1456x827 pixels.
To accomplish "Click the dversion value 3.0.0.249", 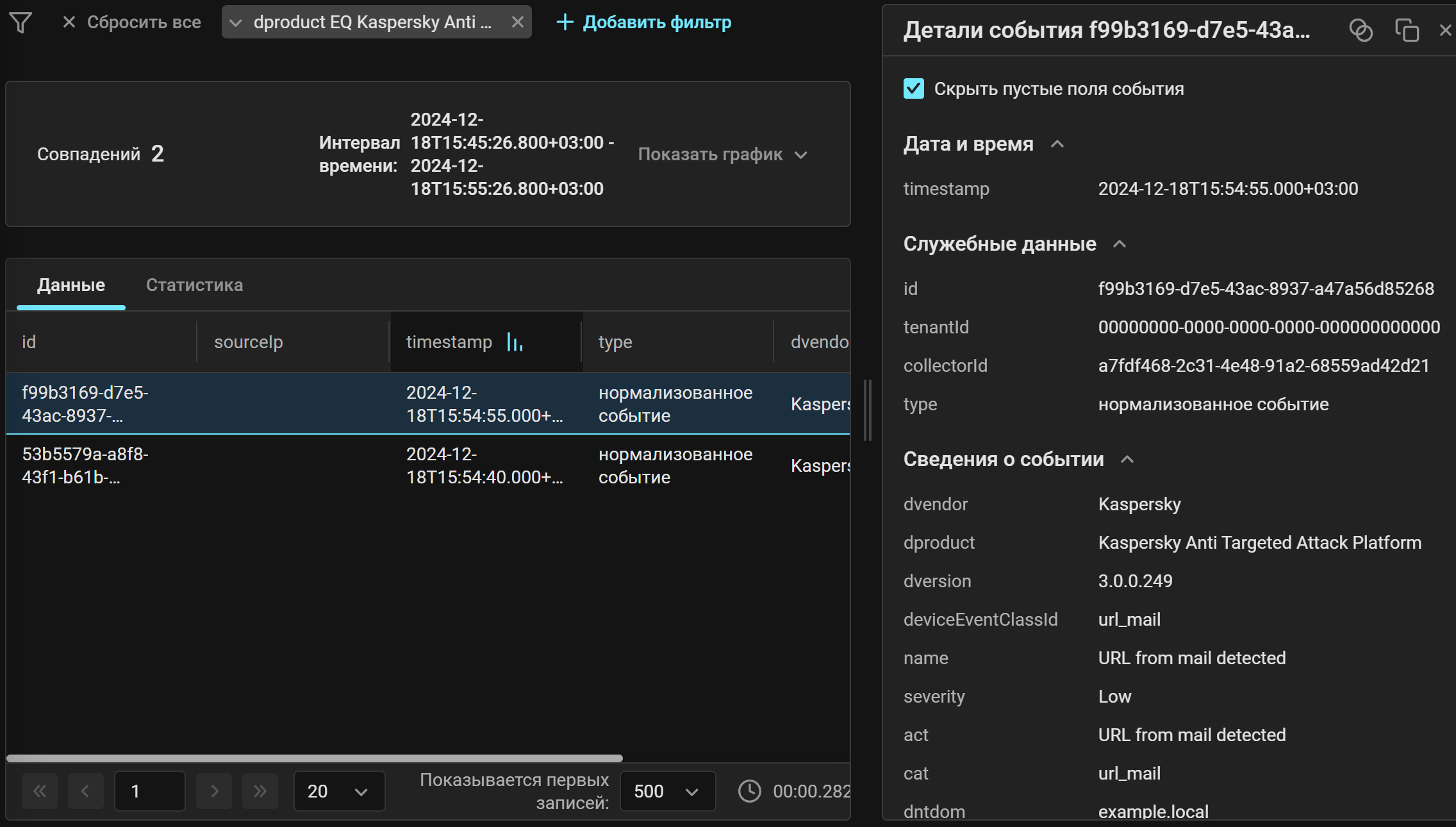I will coord(1135,581).
